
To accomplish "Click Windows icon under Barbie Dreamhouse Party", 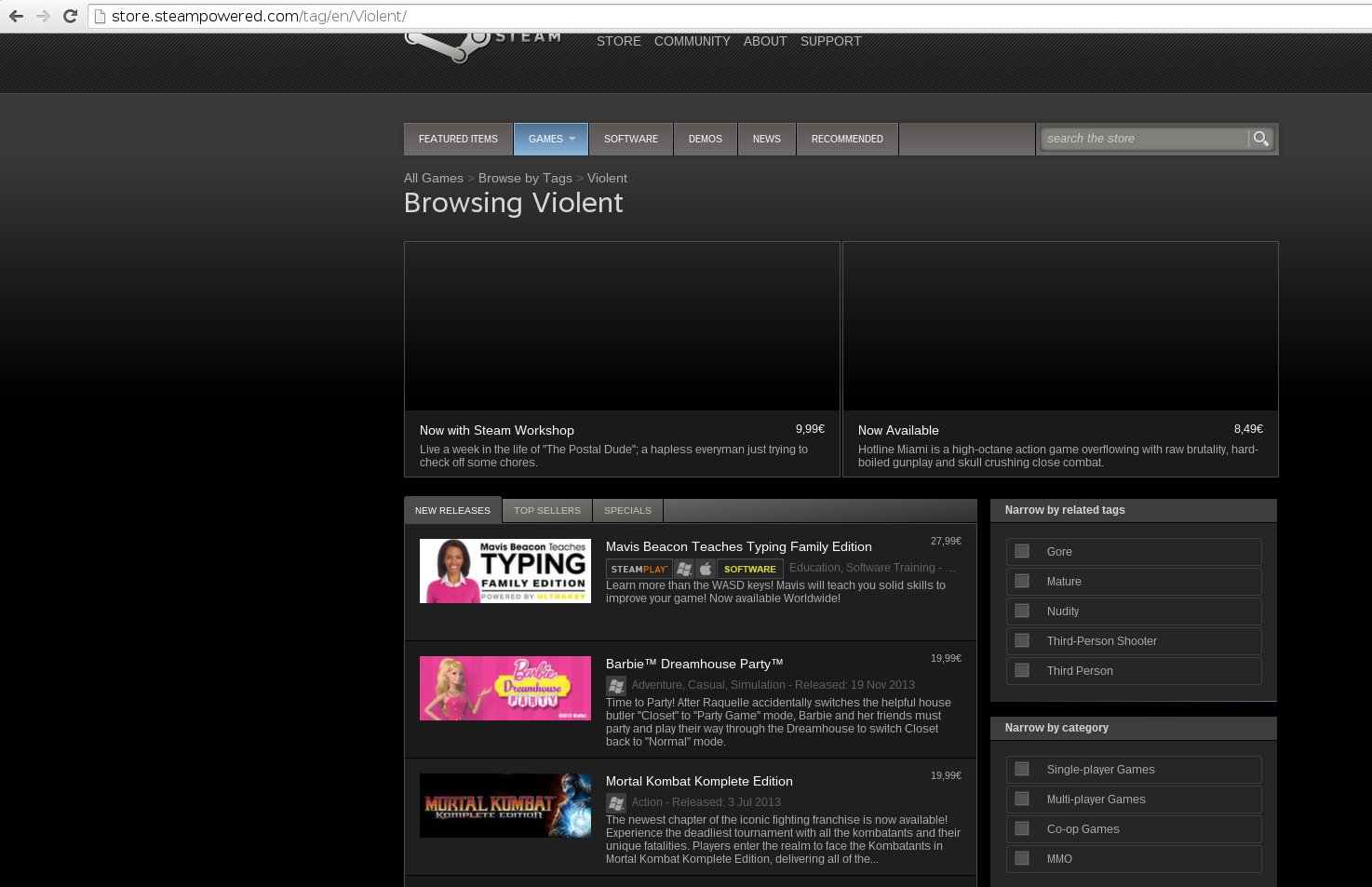I will [x=615, y=686].
